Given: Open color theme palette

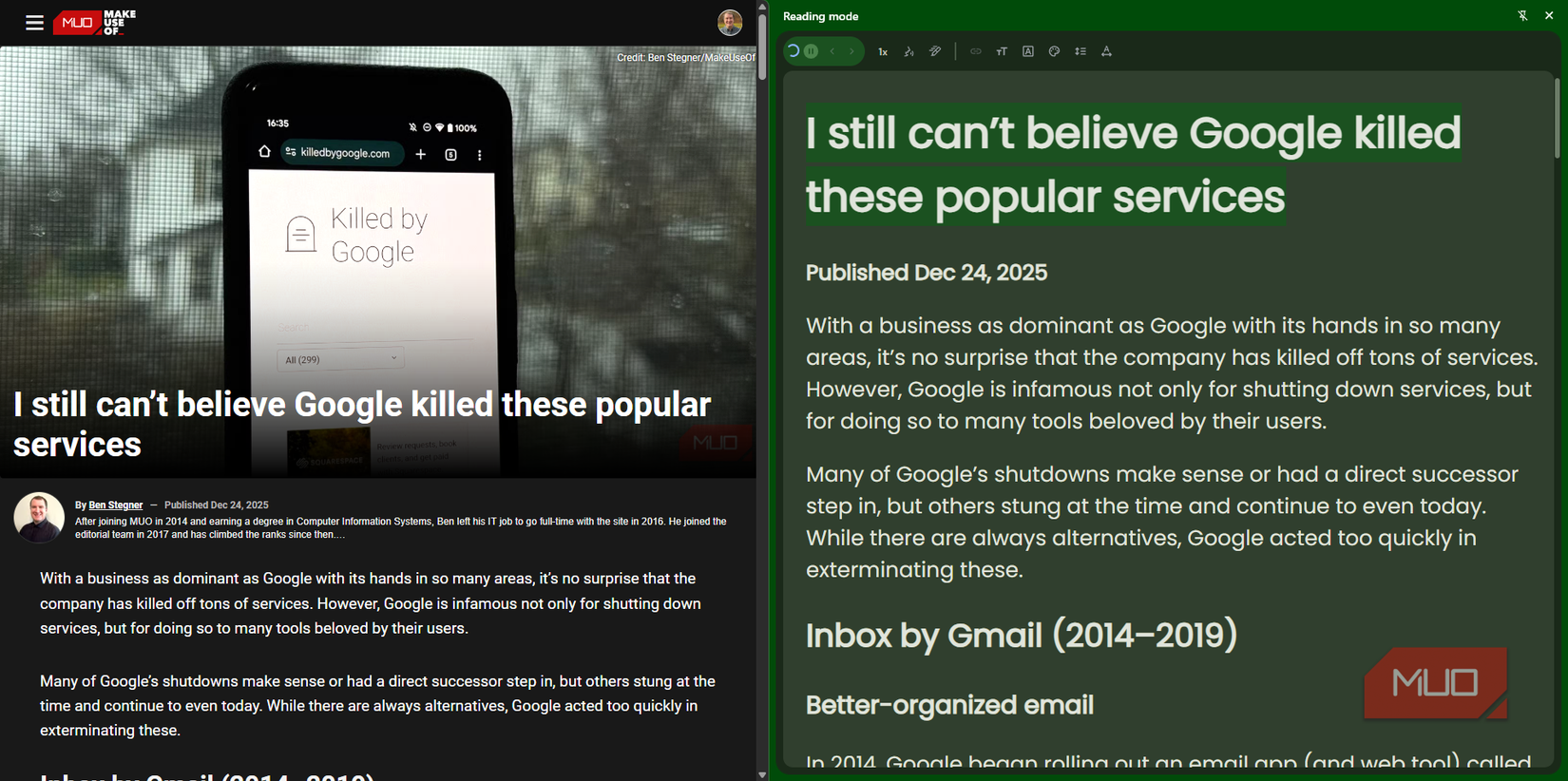Looking at the screenshot, I should 1054,52.
